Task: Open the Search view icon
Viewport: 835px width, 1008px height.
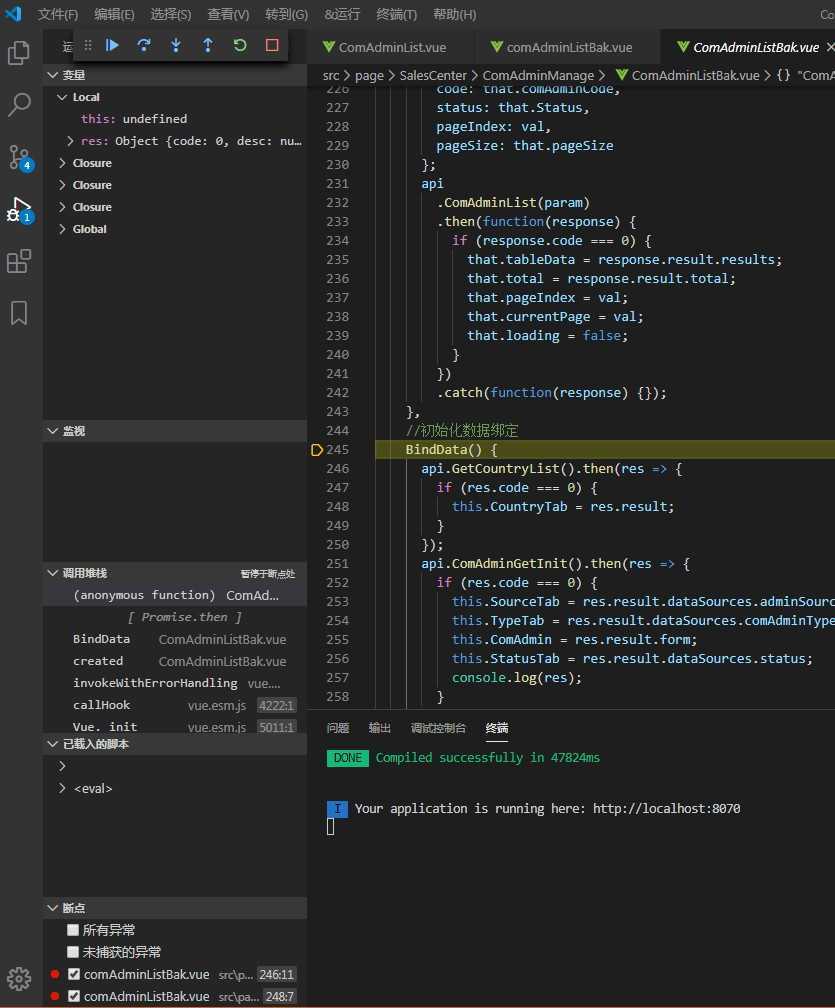Action: click(x=19, y=104)
